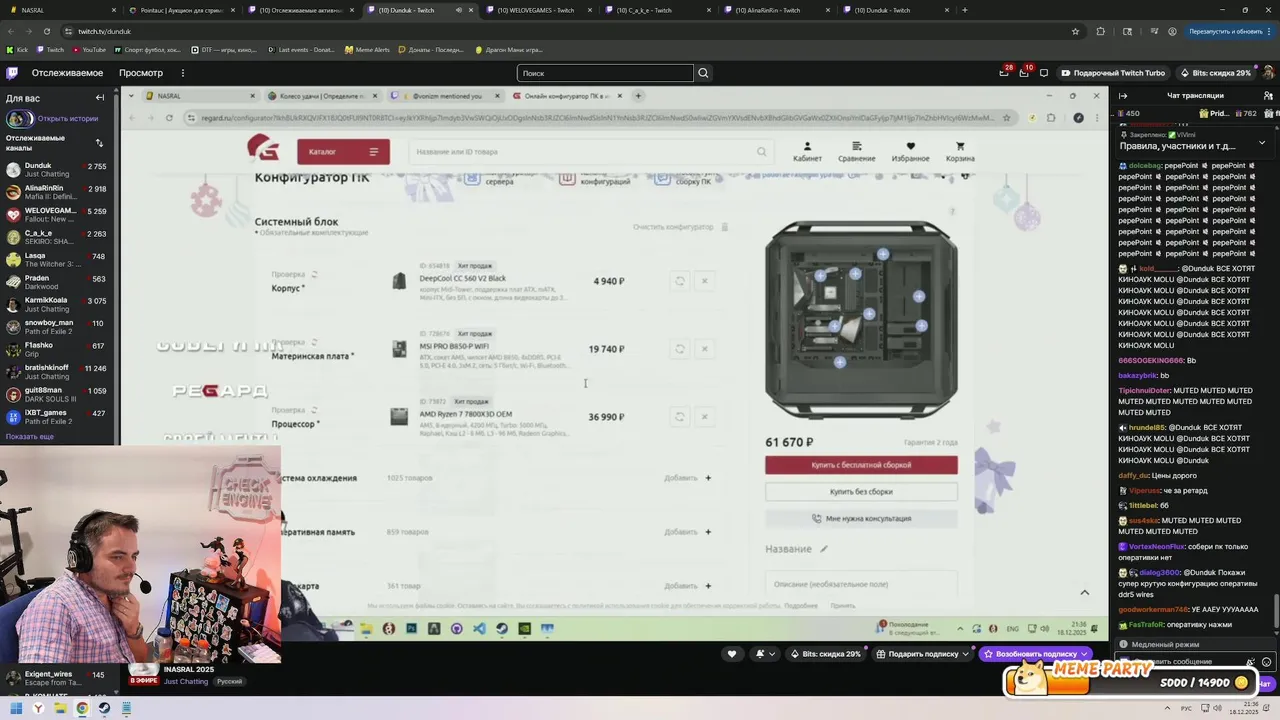The height and width of the screenshot is (720, 1280).
Task: Open browser extensions puzzle icon
Action: coord(1101,31)
